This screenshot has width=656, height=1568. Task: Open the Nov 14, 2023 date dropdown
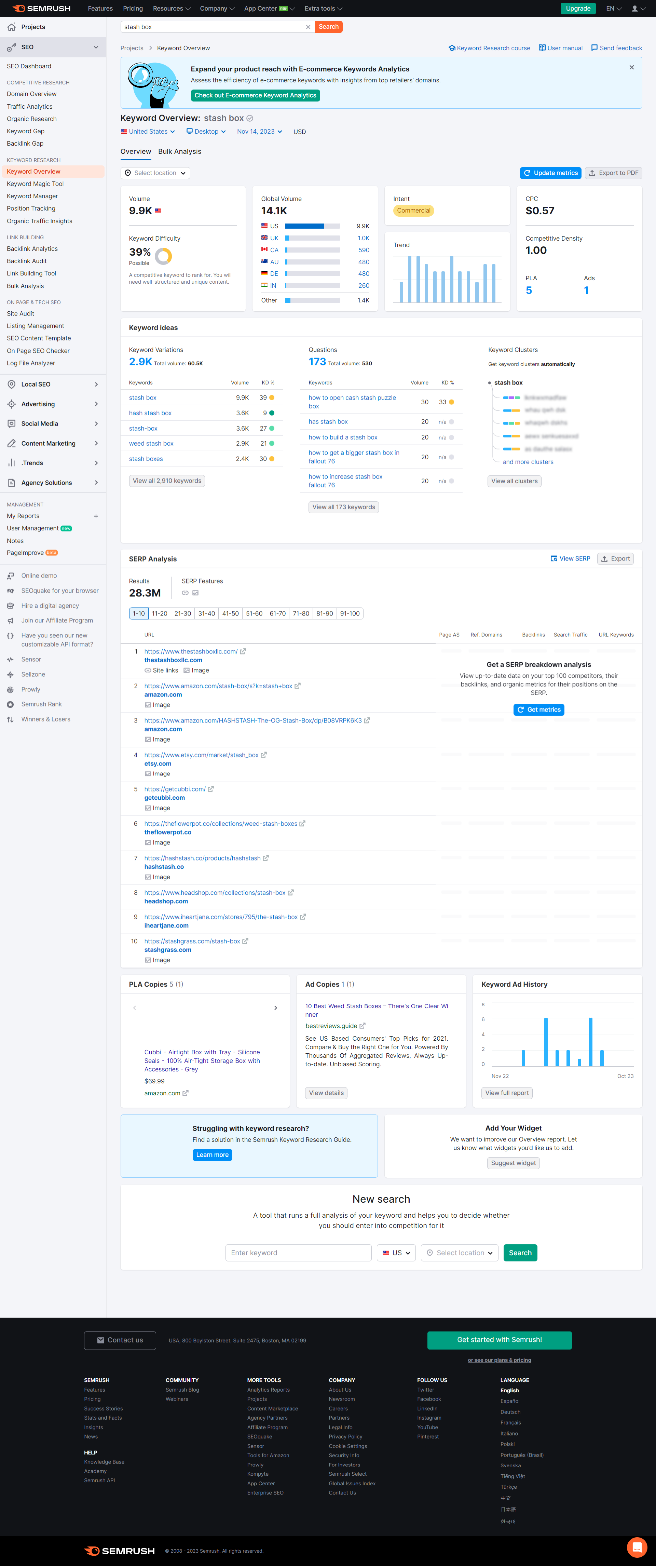[259, 132]
